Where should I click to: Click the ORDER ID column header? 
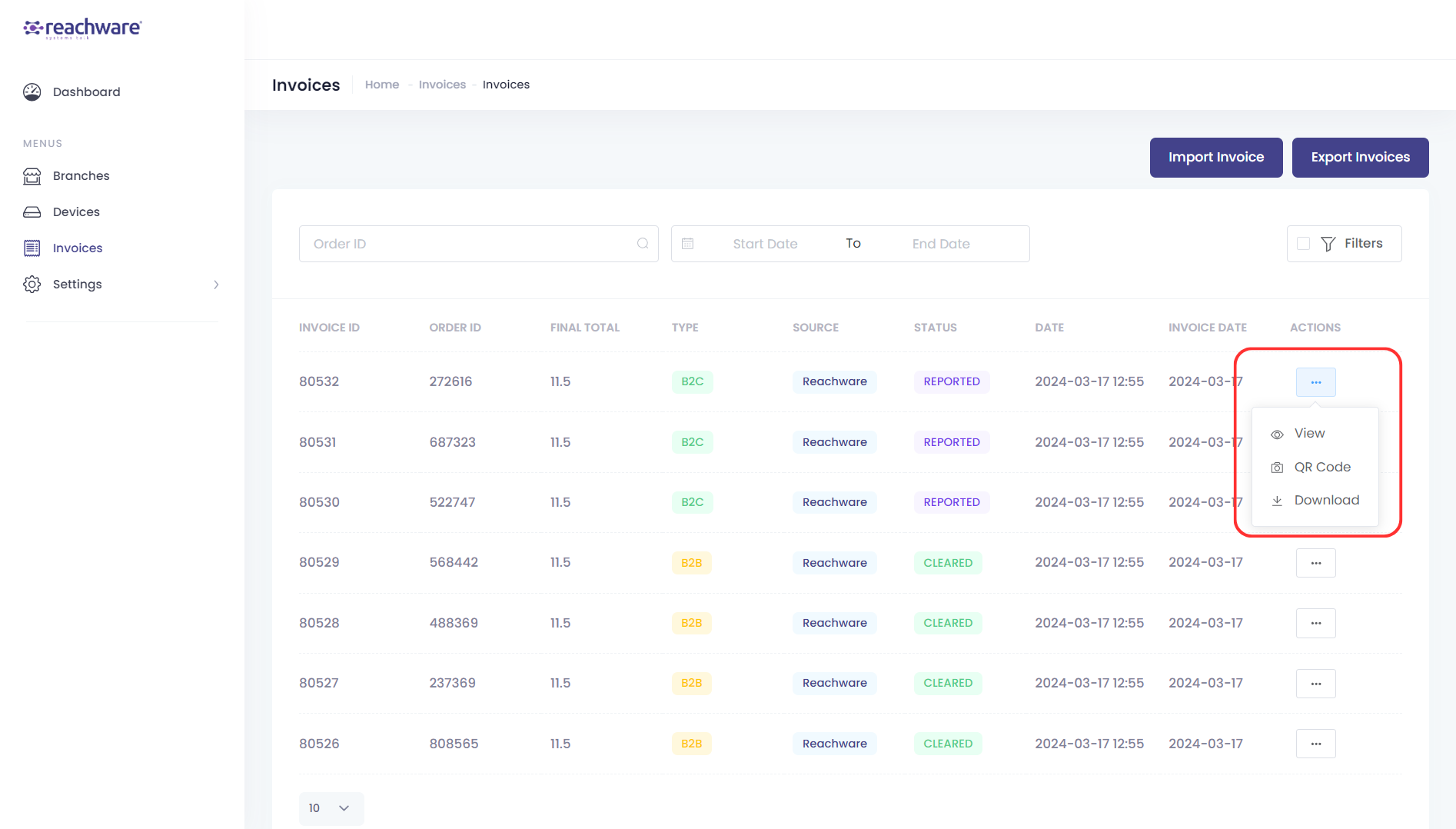455,328
